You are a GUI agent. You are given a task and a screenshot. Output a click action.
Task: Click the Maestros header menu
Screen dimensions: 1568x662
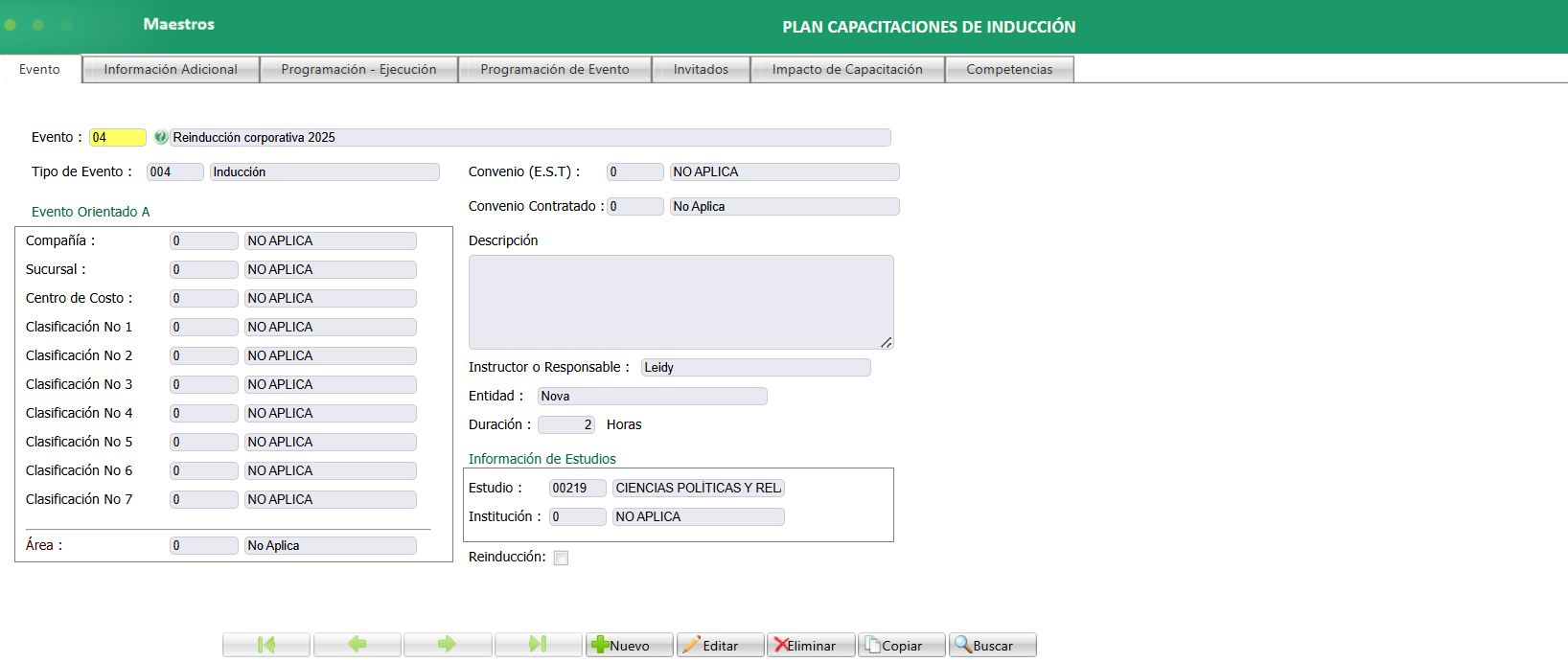(179, 24)
